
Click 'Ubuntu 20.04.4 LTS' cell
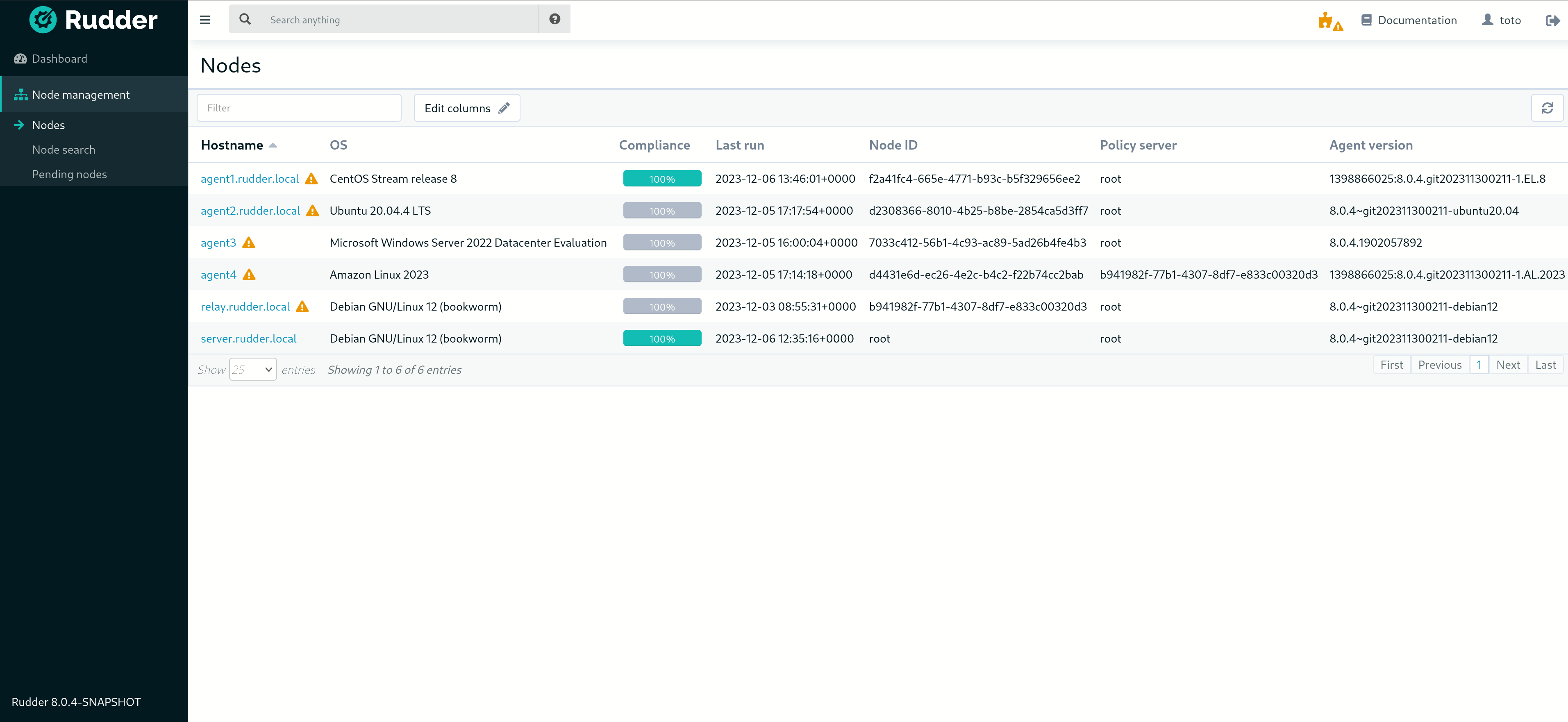[x=380, y=211]
